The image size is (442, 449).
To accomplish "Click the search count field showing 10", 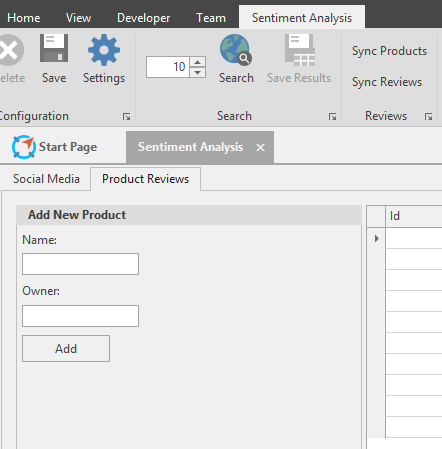I will (168, 67).
